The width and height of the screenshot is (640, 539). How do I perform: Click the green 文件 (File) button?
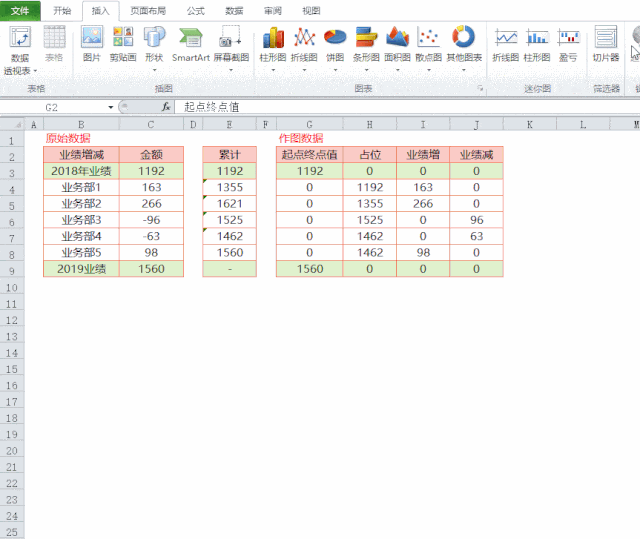[x=20, y=10]
